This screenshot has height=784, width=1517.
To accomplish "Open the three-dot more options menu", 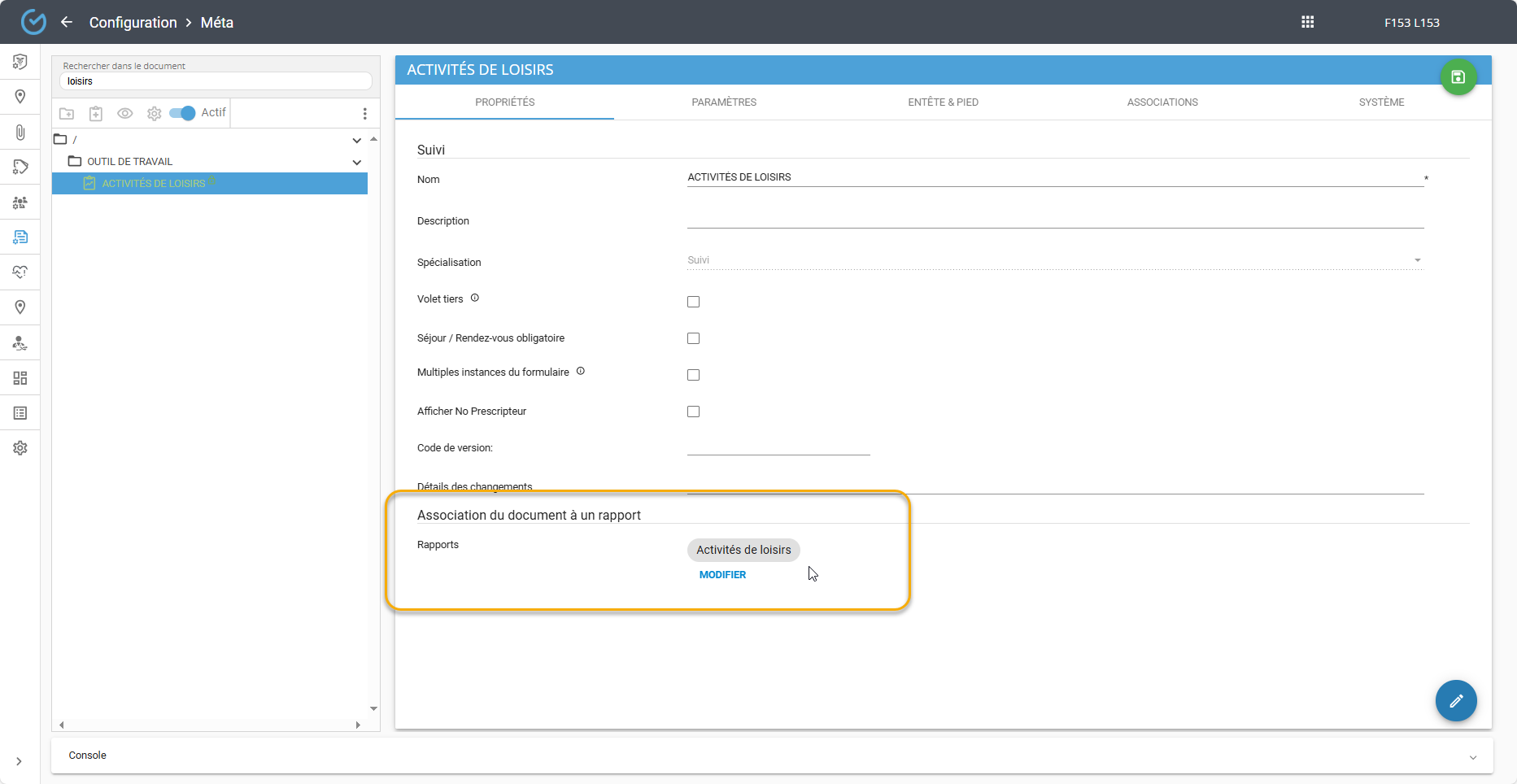I will (x=364, y=114).
